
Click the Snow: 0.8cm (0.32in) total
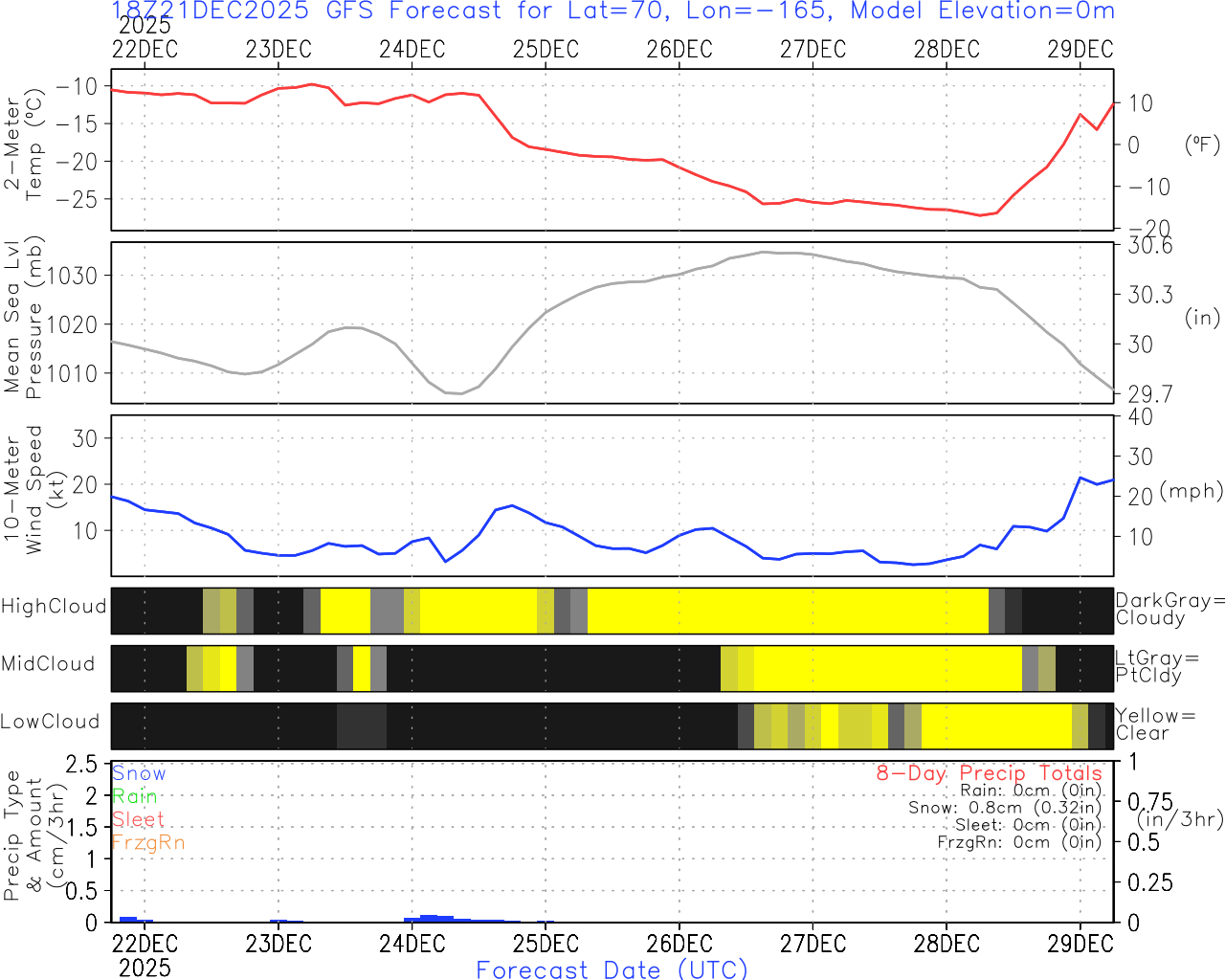pyautogui.click(x=1005, y=808)
